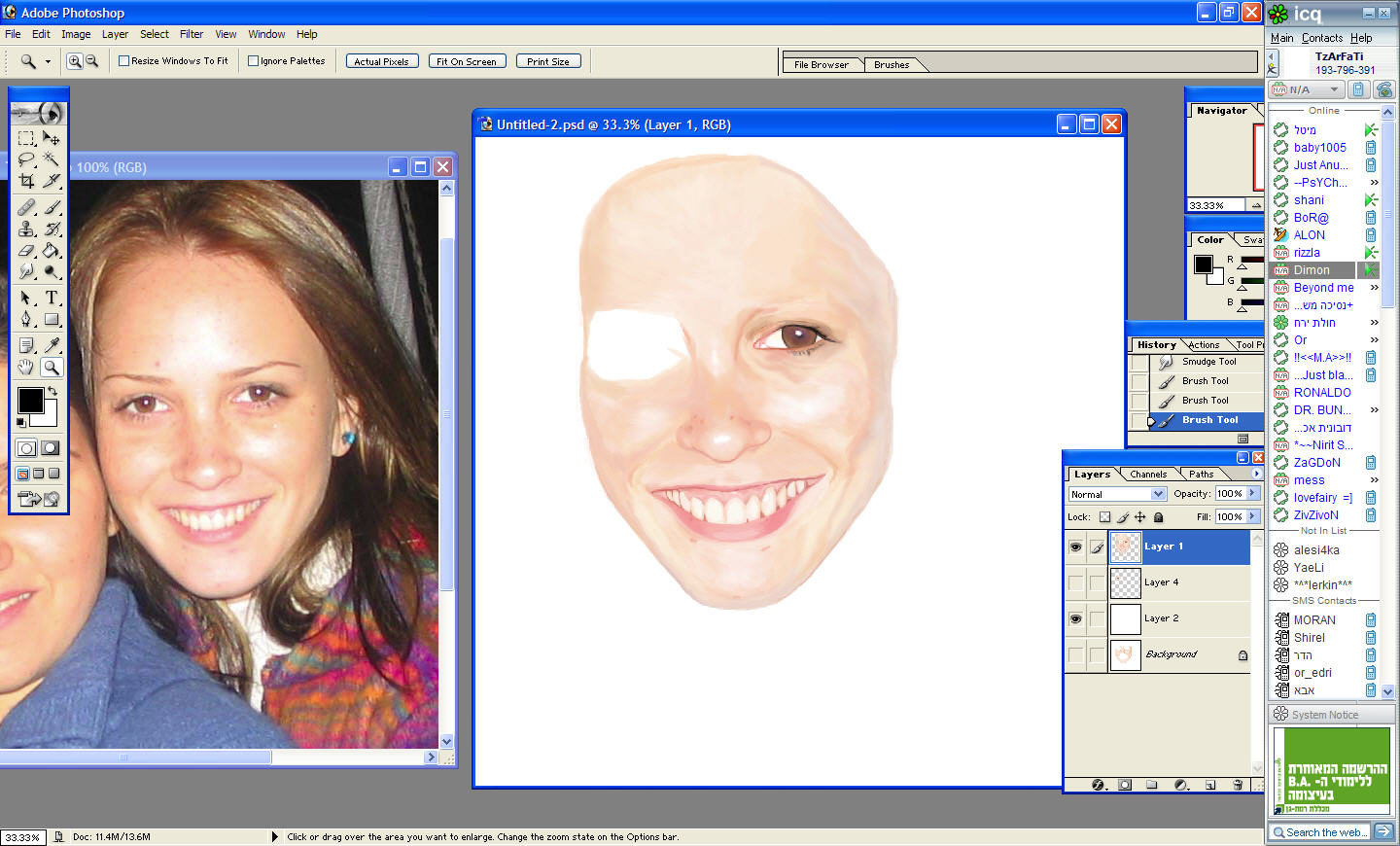
Task: Choose the Paint Bucket tool
Action: point(52,251)
